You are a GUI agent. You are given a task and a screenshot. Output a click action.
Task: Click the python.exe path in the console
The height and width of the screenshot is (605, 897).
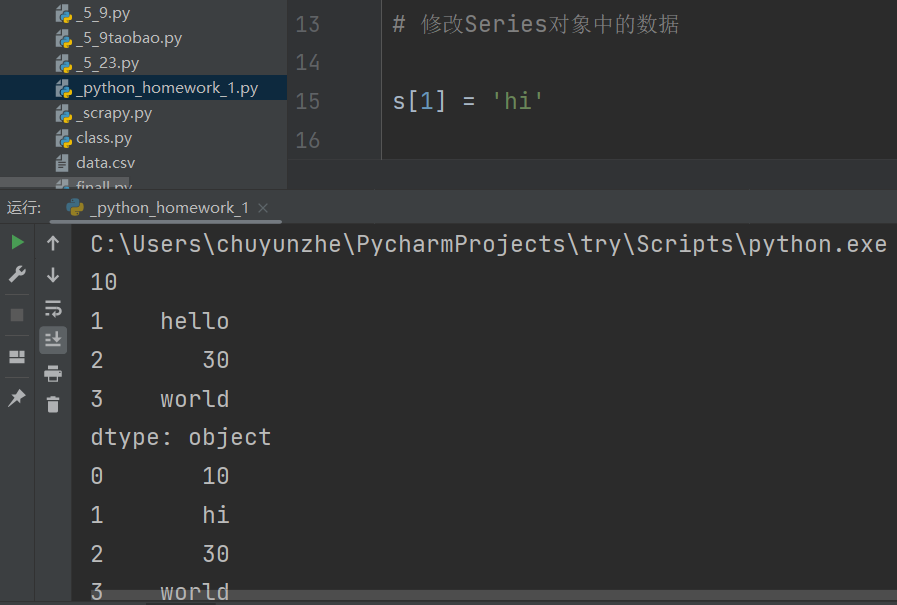click(x=488, y=244)
